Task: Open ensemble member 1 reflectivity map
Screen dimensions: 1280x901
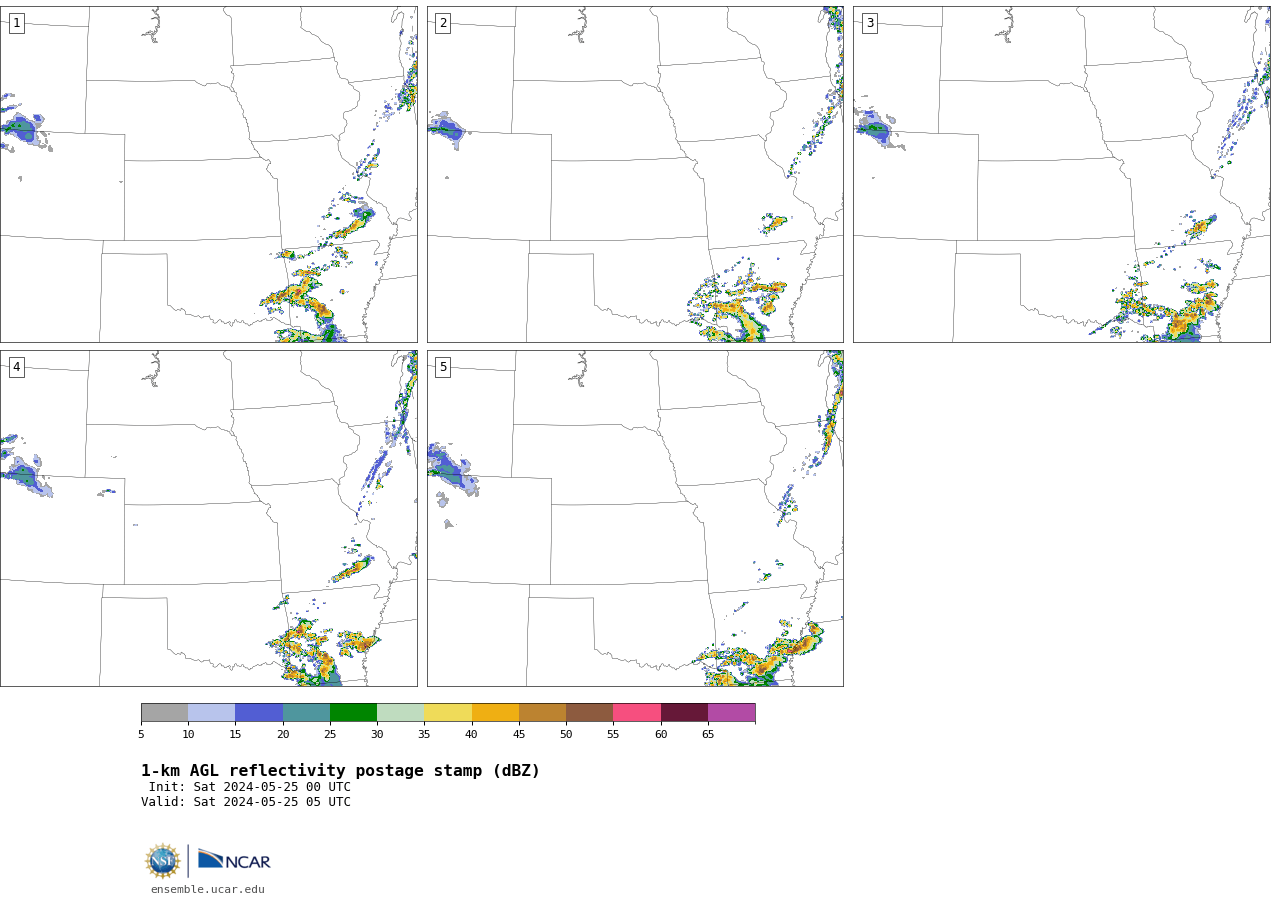Action: [209, 174]
